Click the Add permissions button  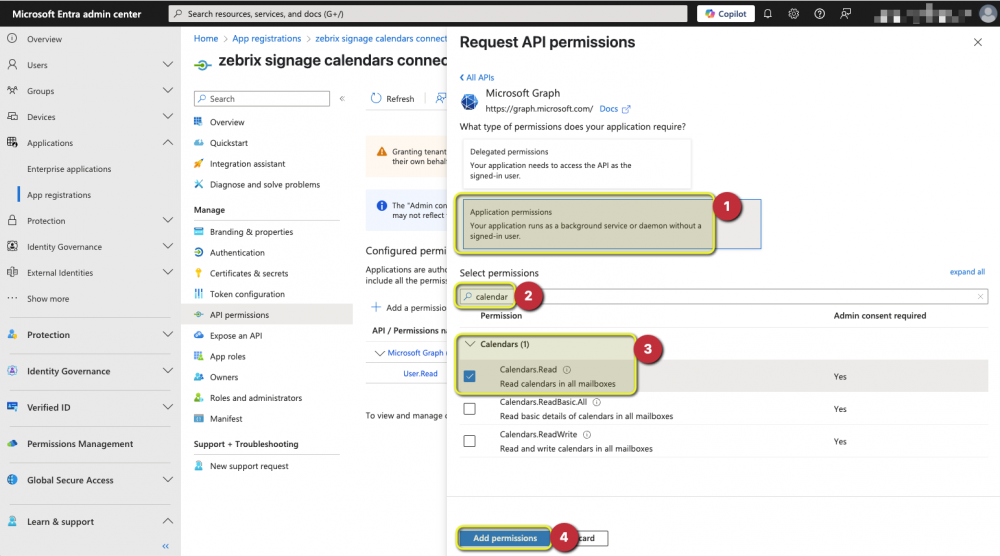tap(504, 538)
